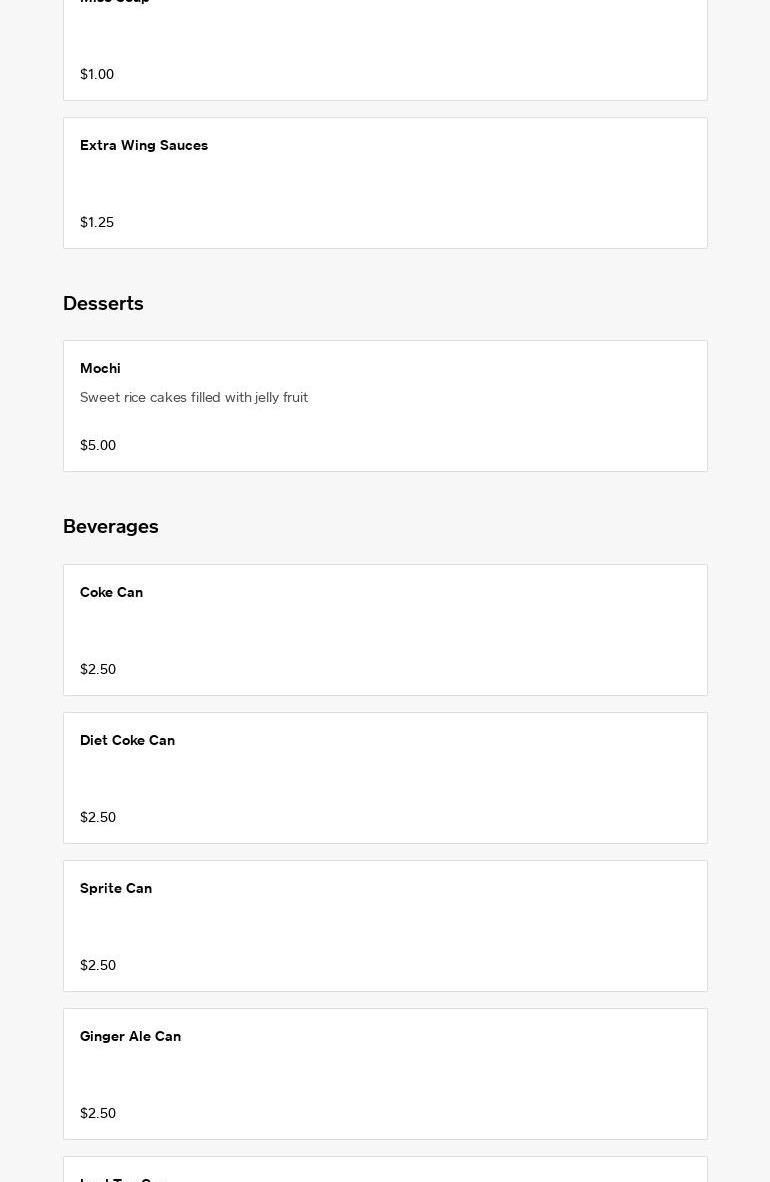This screenshot has width=770, height=1182.
Task: Click the Miso Soup $1.00 price
Action: click(x=97, y=74)
